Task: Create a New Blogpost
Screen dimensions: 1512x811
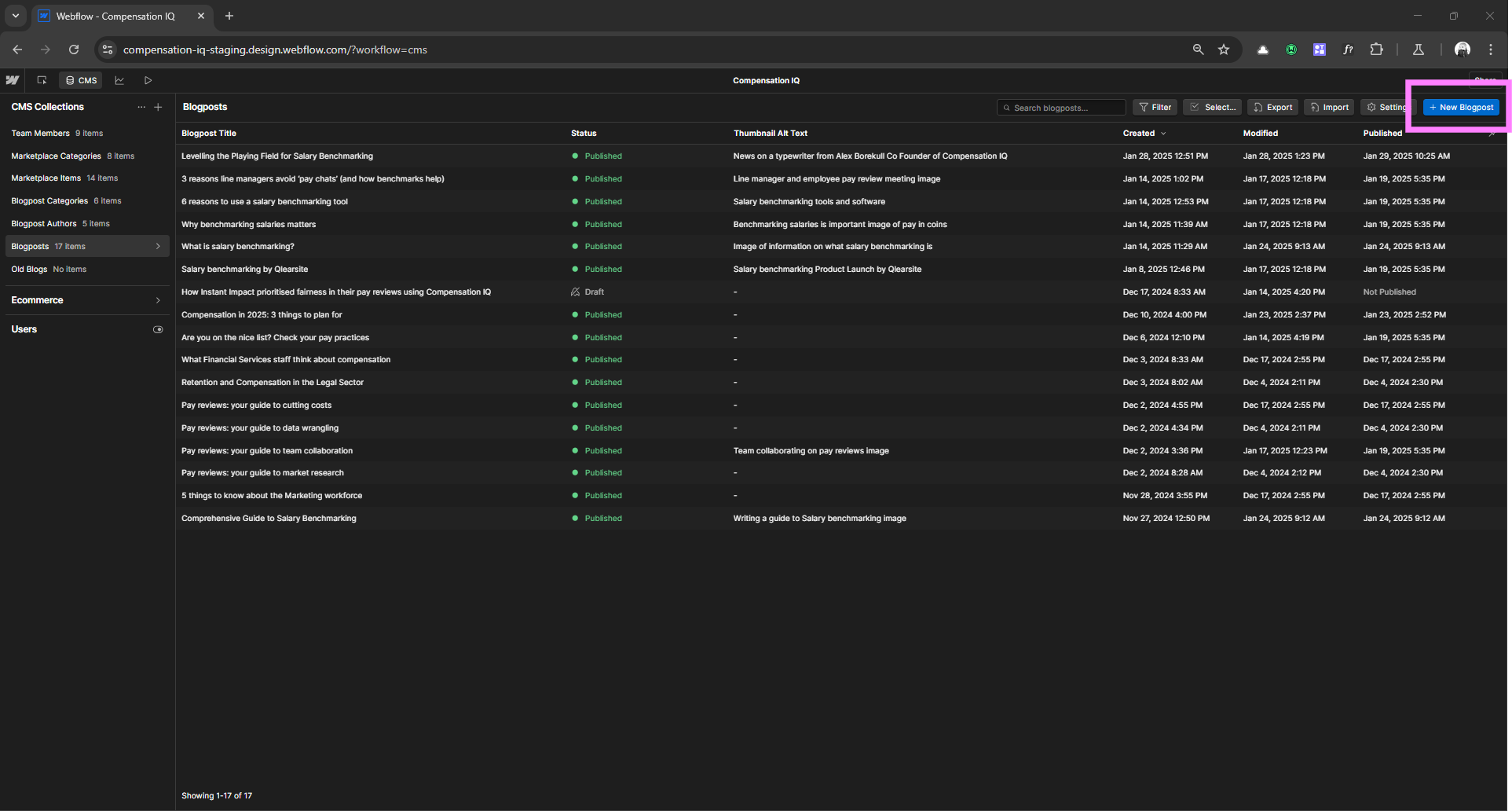Action: pos(1461,108)
